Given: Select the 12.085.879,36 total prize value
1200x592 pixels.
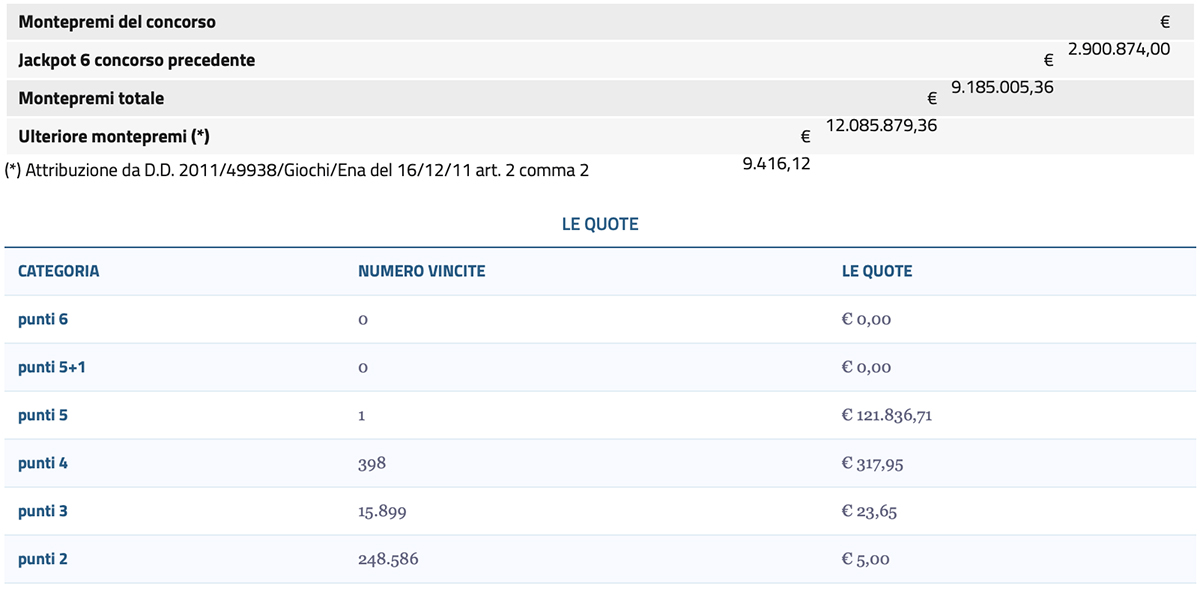Looking at the screenshot, I should tap(881, 125).
